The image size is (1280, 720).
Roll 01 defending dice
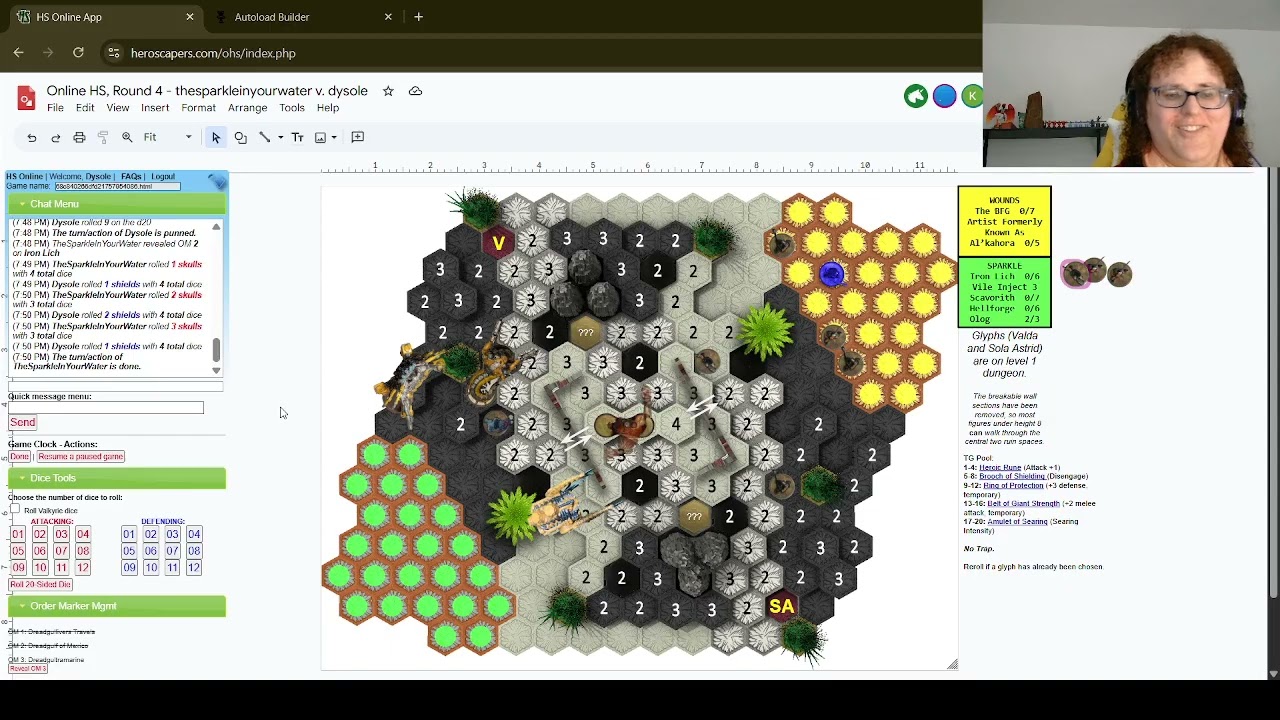tap(129, 534)
